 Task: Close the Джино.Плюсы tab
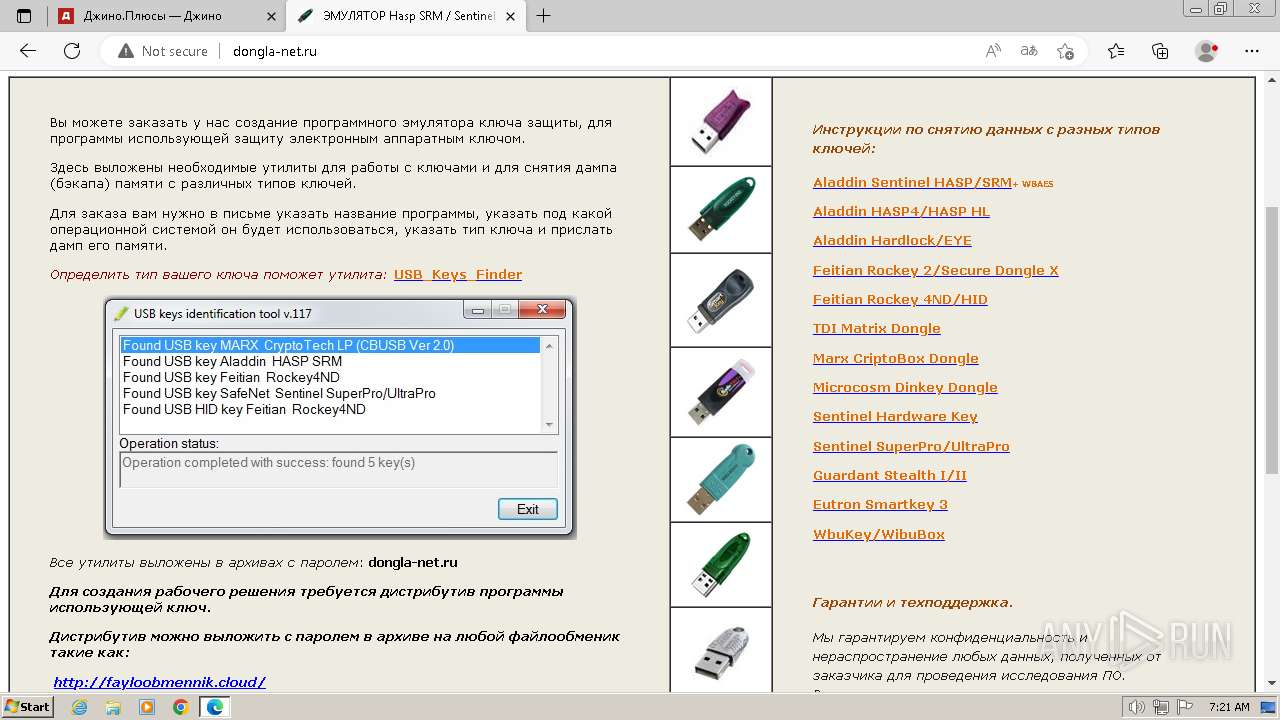pos(270,16)
